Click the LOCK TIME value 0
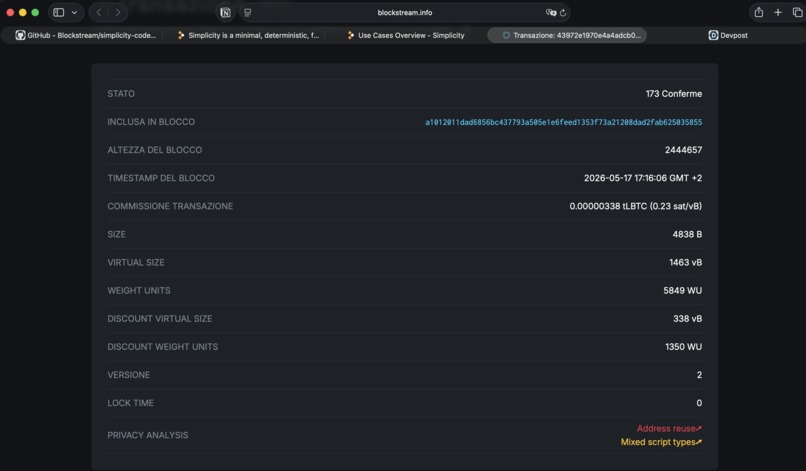This screenshot has width=806, height=471. pos(699,403)
